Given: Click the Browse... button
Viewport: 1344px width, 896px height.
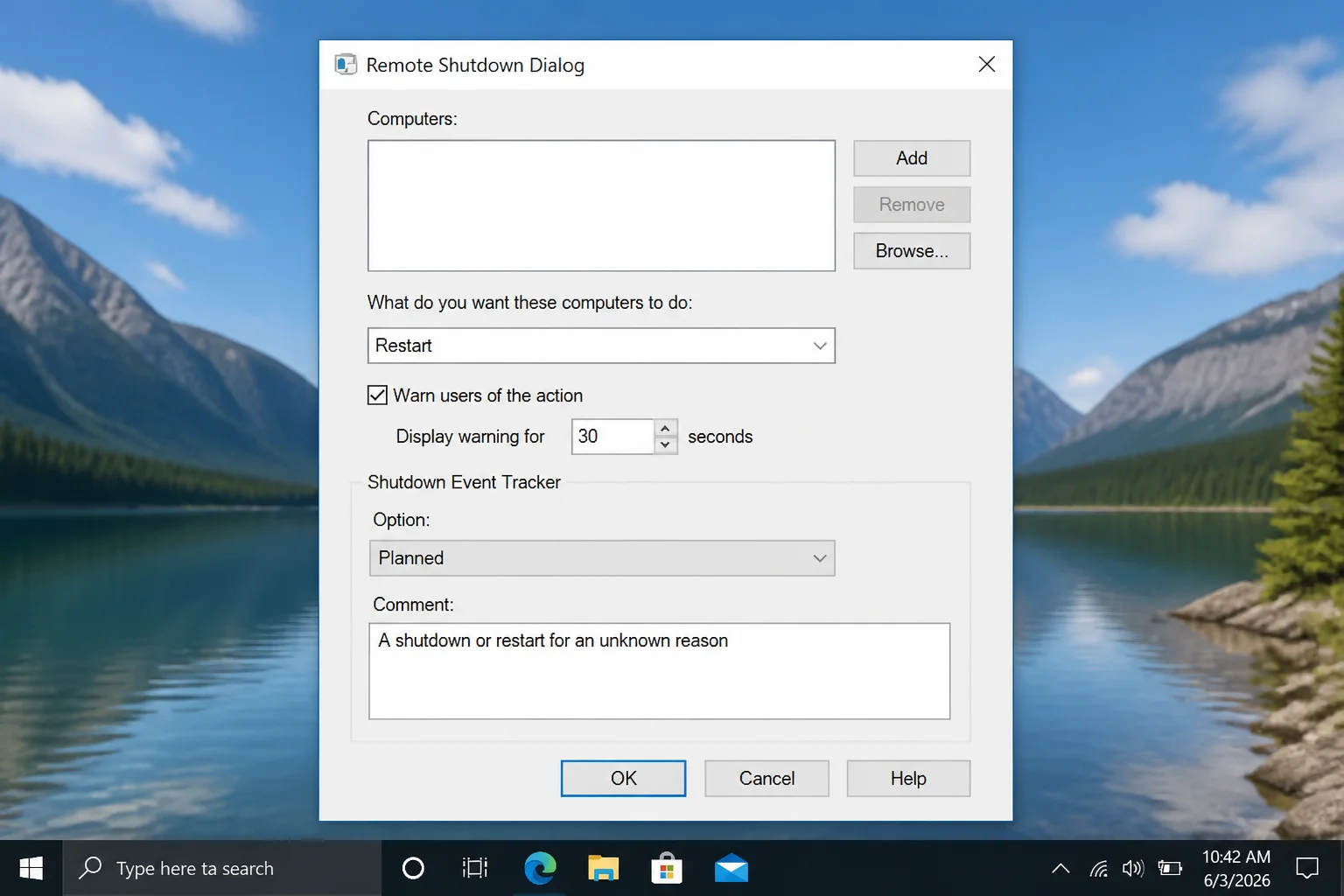Looking at the screenshot, I should (912, 251).
